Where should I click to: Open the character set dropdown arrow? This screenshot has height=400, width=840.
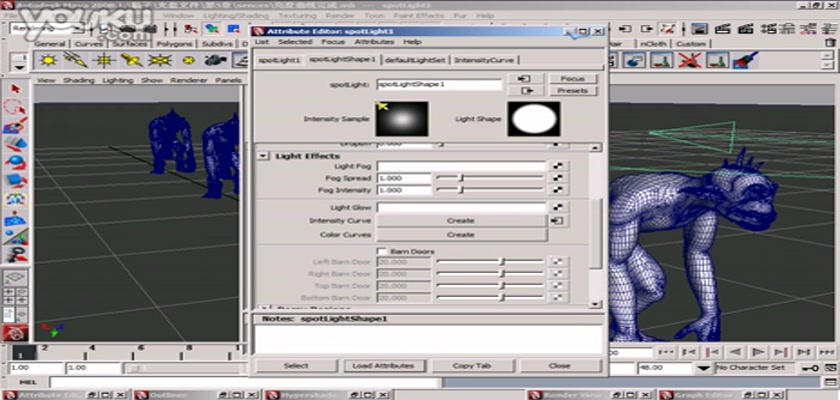704,368
